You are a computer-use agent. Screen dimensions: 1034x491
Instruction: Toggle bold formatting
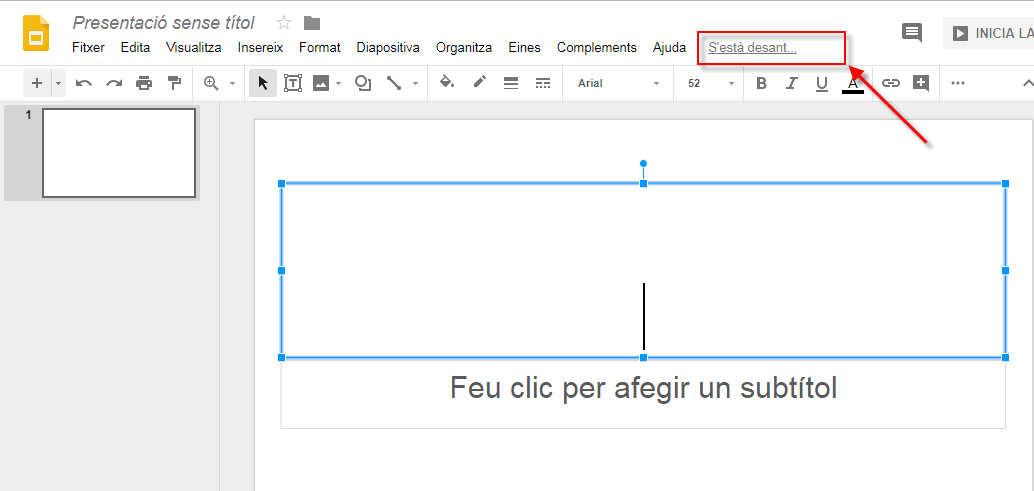click(x=762, y=83)
